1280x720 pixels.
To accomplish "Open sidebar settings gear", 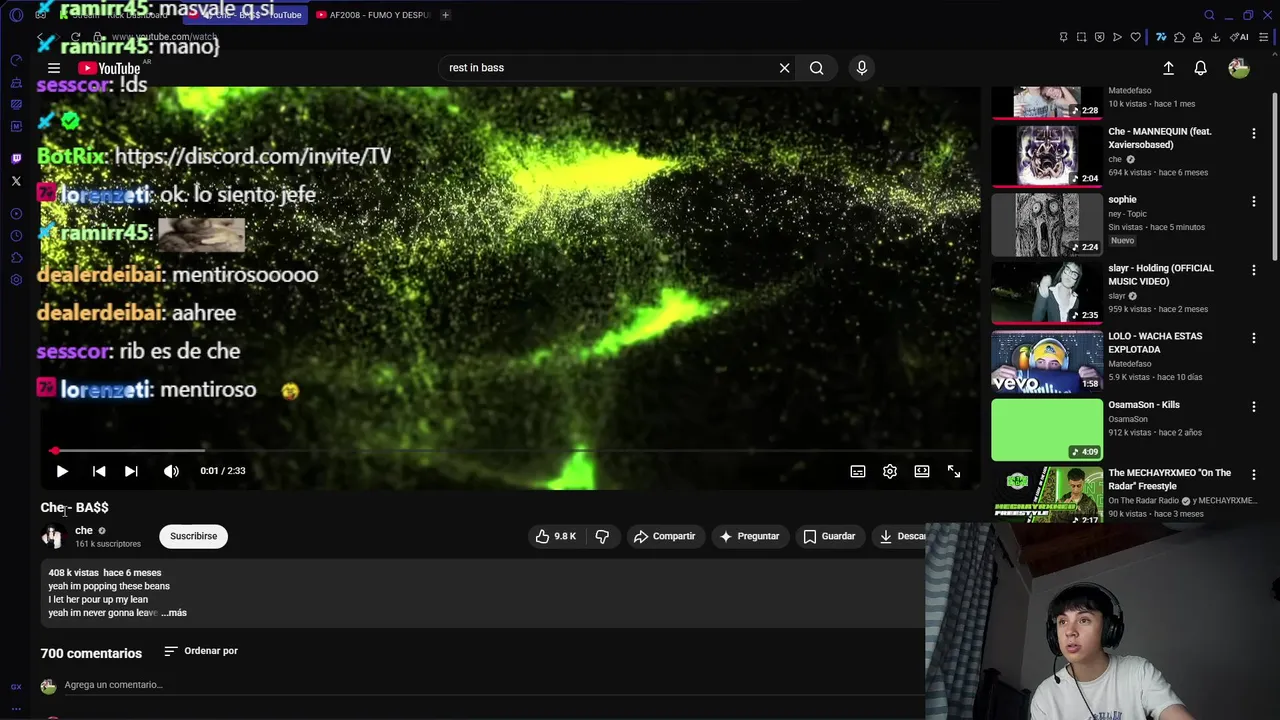I will click(16, 280).
